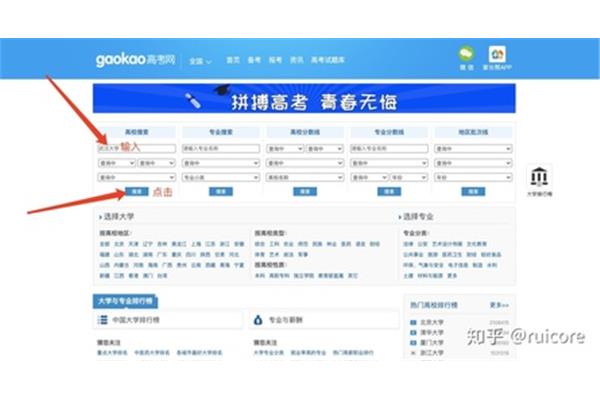Open 报考 in the top navigation
This screenshot has height=400, width=600.
[275, 60]
